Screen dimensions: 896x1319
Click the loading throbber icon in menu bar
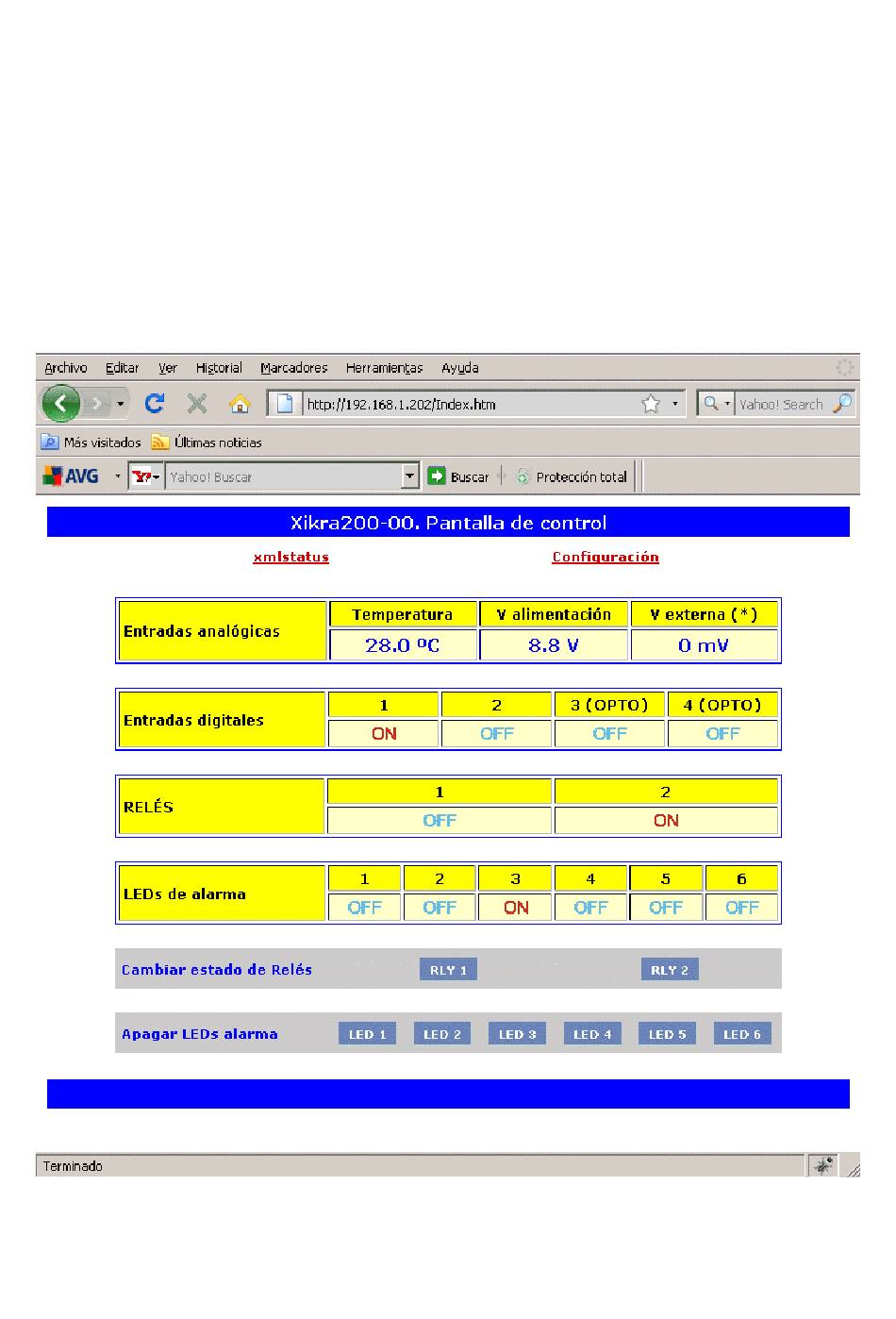[x=845, y=368]
